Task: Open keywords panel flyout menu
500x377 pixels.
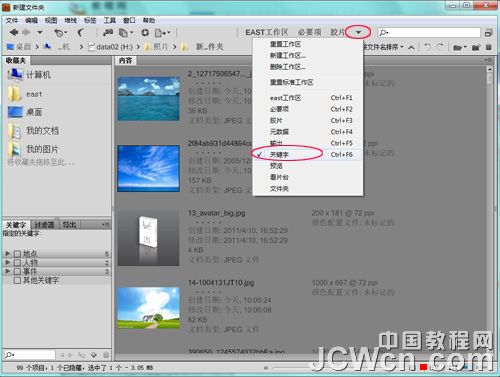Action: [106, 225]
